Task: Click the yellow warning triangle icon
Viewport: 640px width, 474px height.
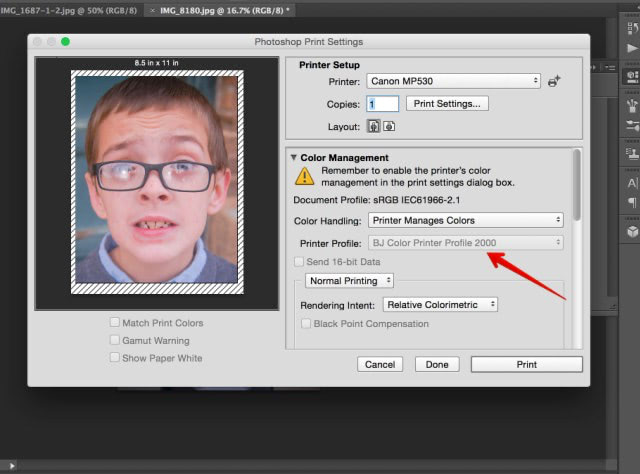Action: (304, 176)
